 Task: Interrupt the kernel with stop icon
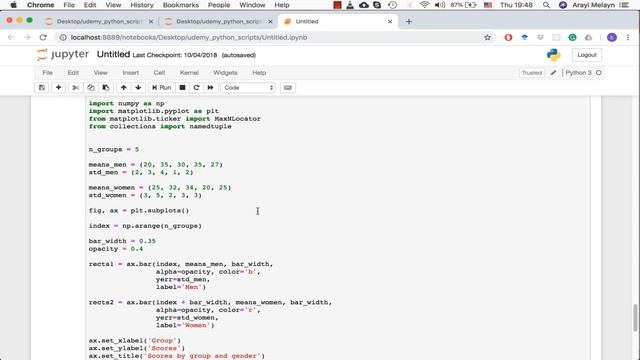point(182,88)
